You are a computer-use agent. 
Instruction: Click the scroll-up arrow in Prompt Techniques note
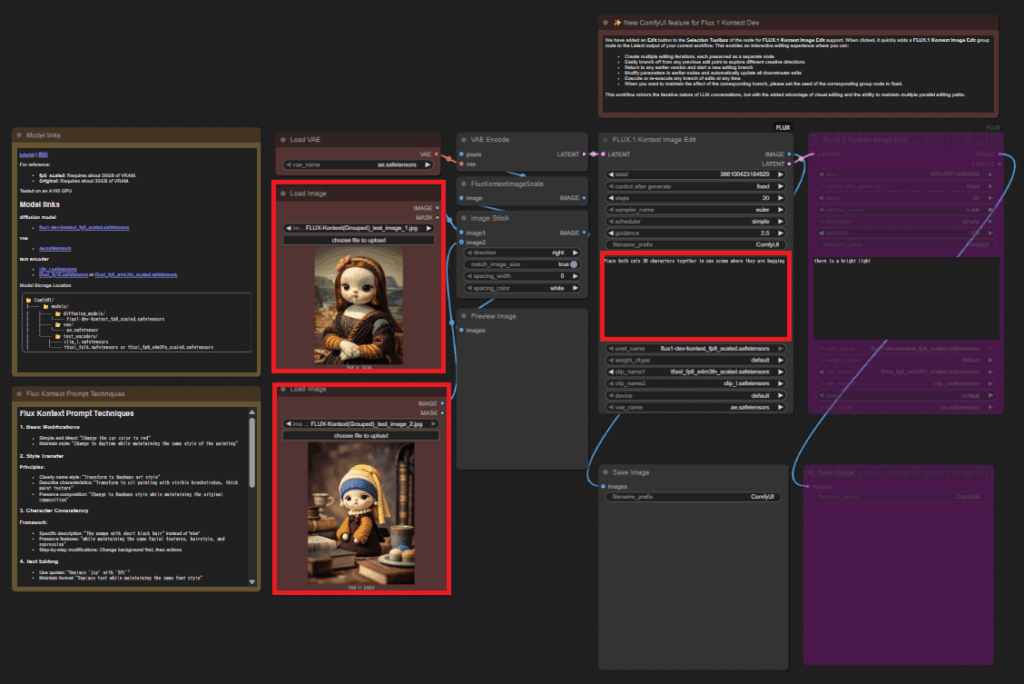tap(252, 412)
